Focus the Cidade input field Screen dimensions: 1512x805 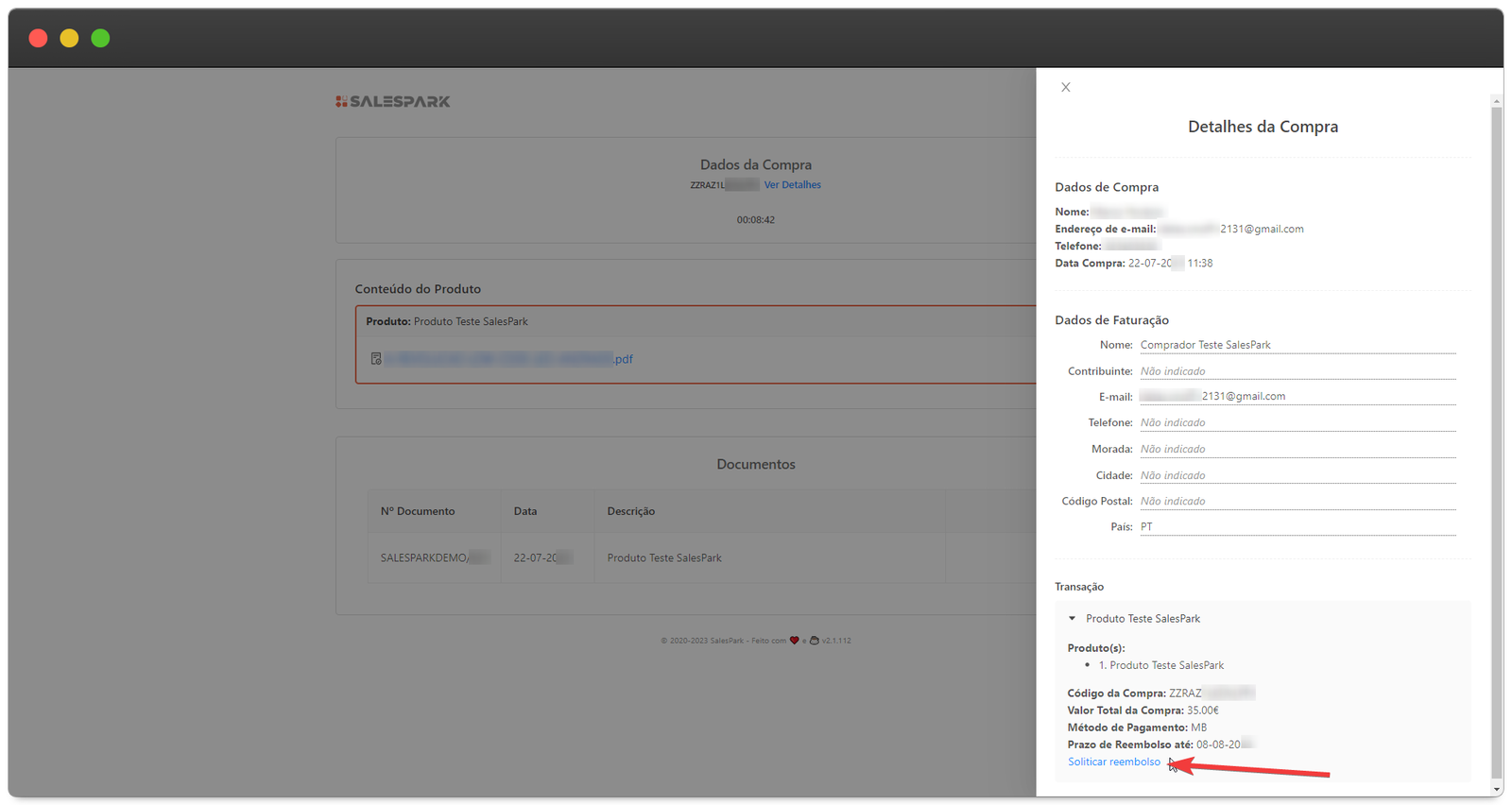click(x=1297, y=475)
